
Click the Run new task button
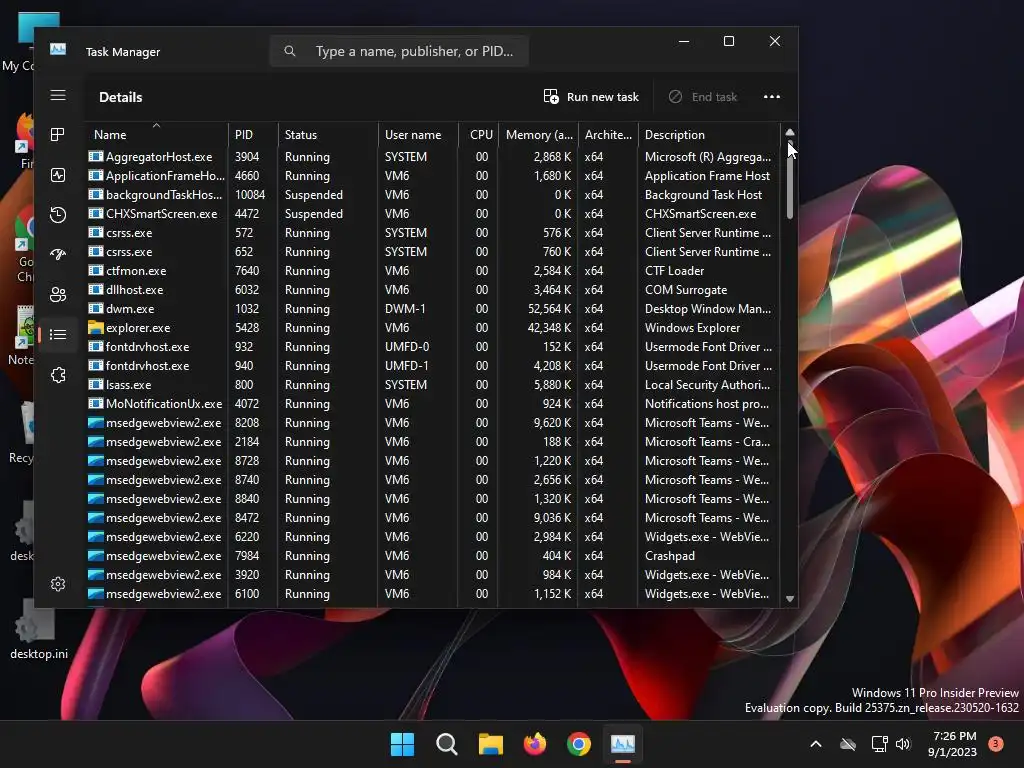pyautogui.click(x=591, y=97)
